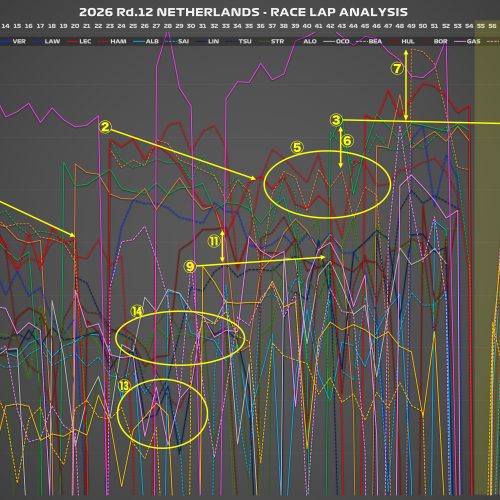
Task: Select annotation marker number 6
Action: click(x=347, y=141)
